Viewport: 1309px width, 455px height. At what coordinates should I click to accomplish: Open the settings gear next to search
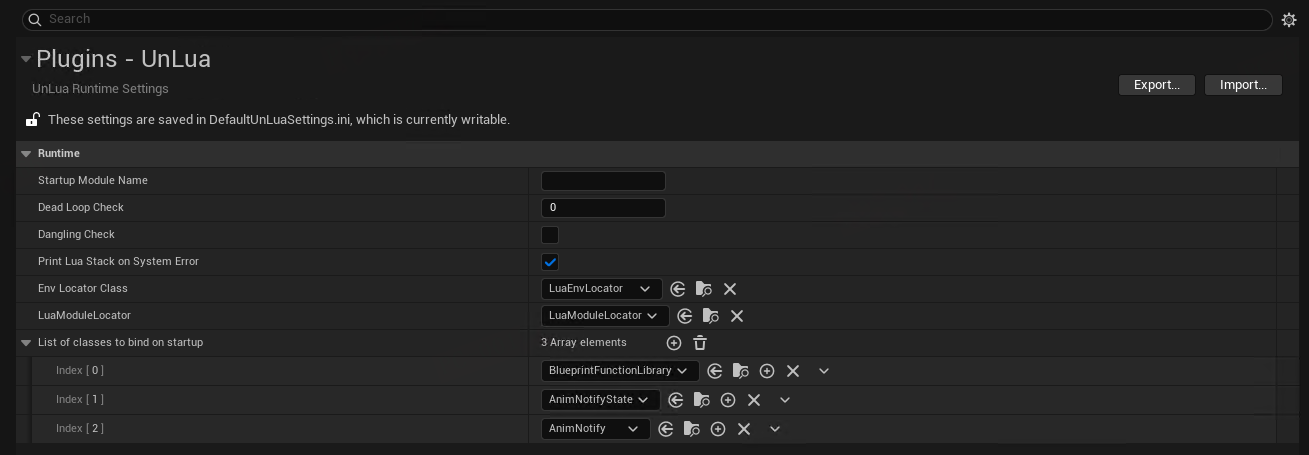click(x=1289, y=19)
